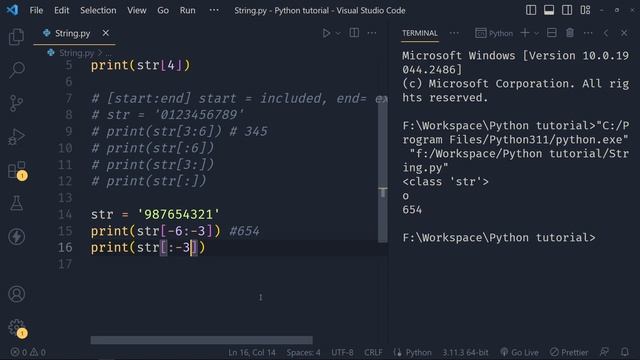Click the Prettier status item
This screenshot has width=640, height=360.
coord(569,352)
